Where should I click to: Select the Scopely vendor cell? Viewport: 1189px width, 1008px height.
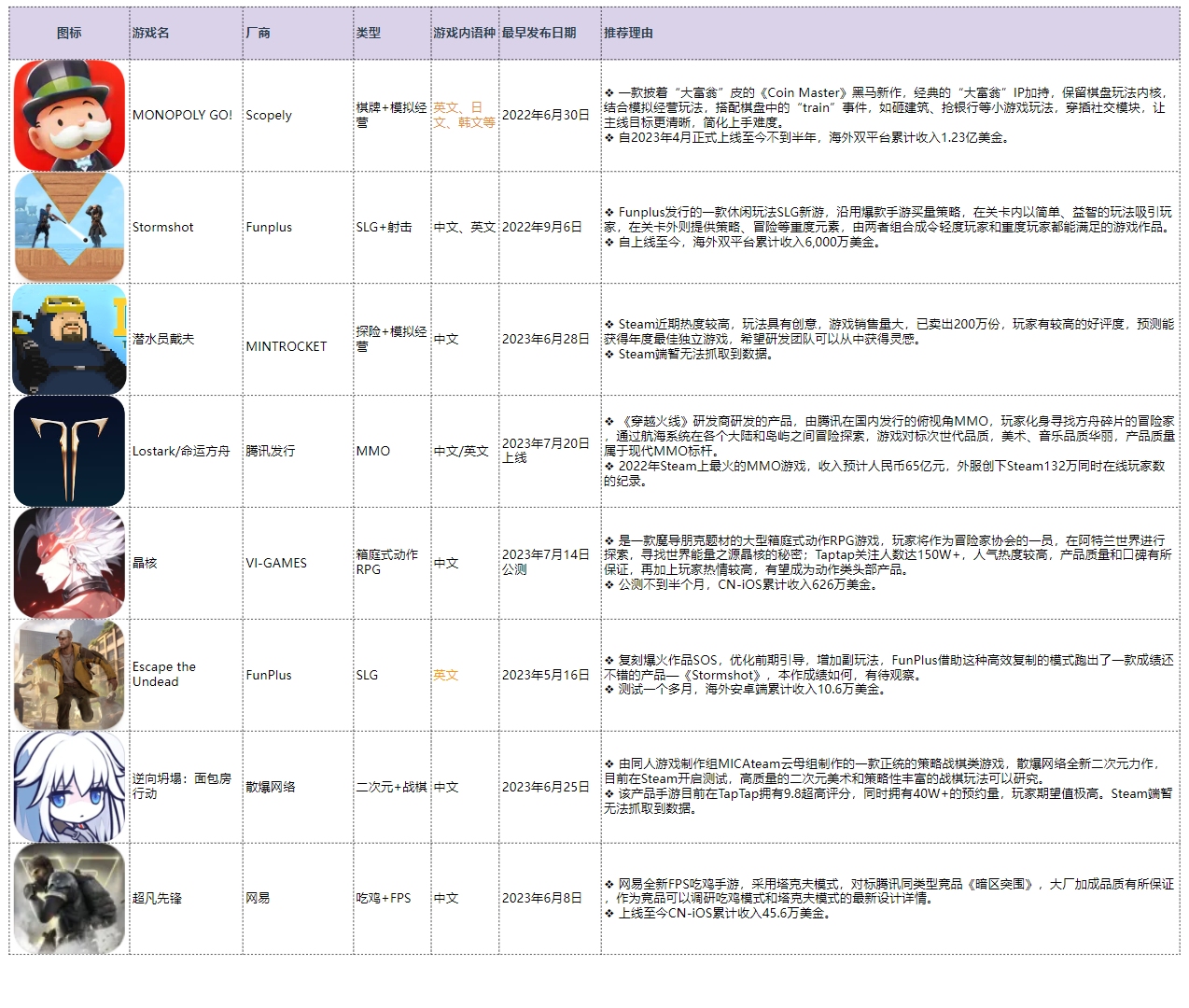[269, 115]
